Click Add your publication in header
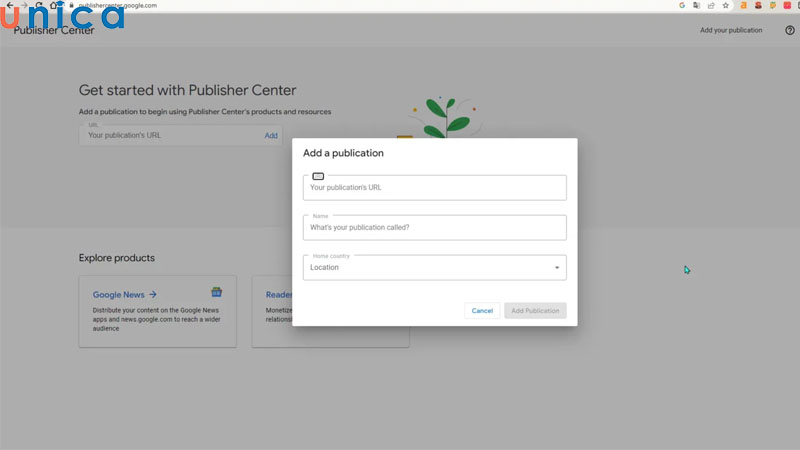 pyautogui.click(x=730, y=30)
